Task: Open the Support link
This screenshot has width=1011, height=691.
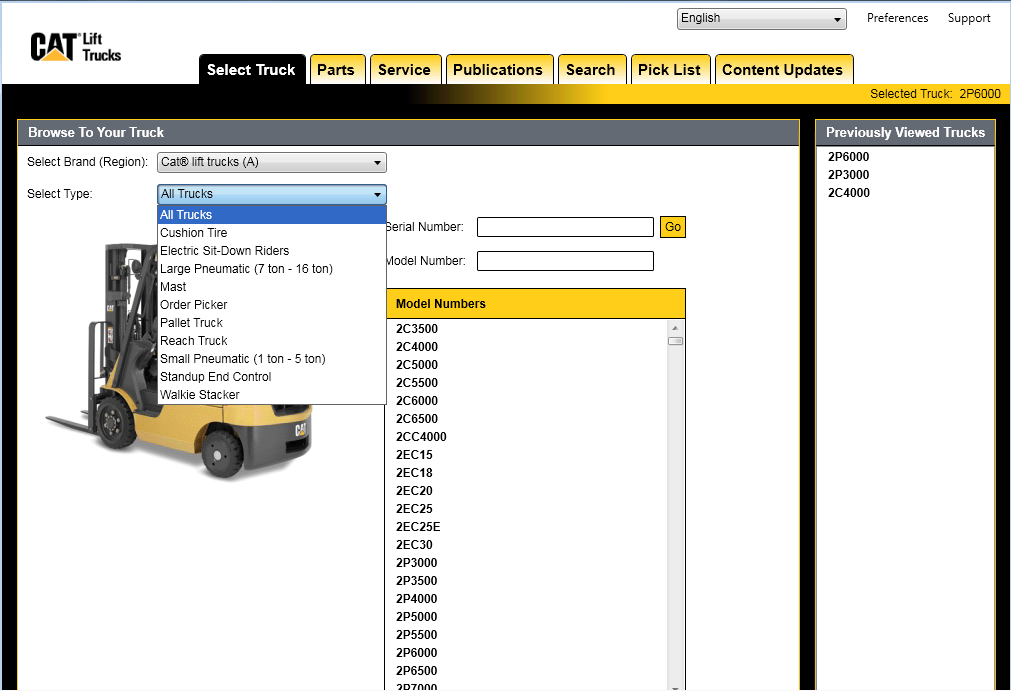Action: pyautogui.click(x=968, y=18)
